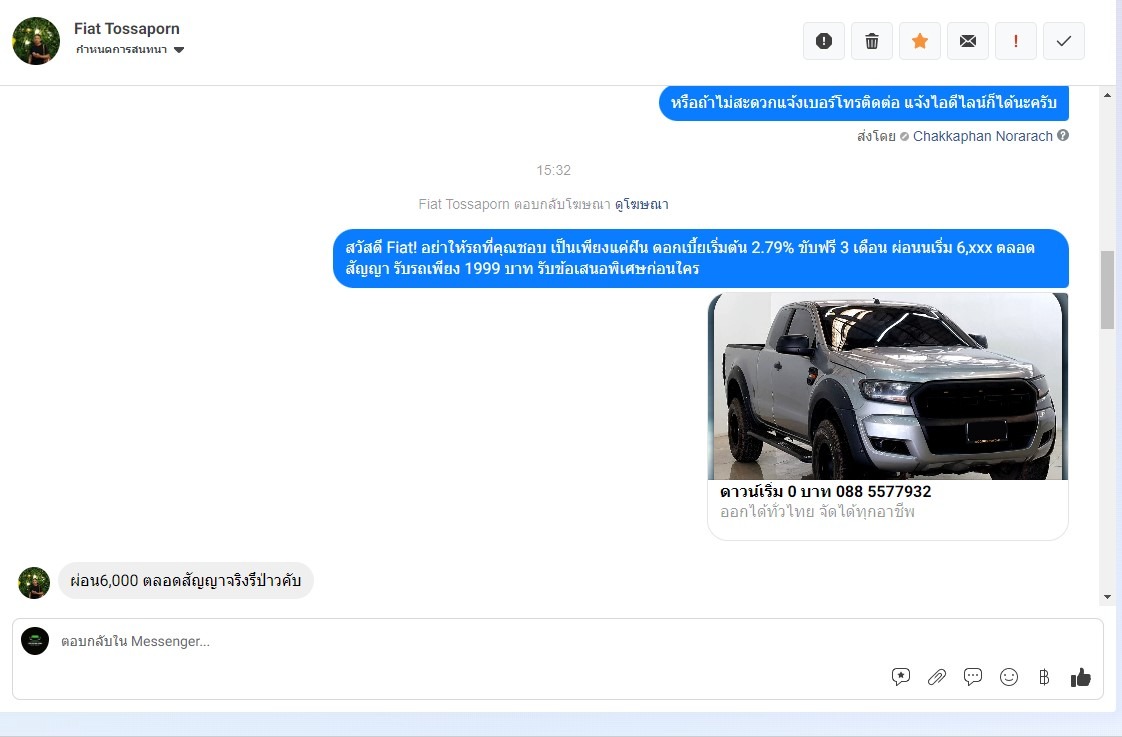The height and width of the screenshot is (737, 1122).
Task: Mark conversation done with checkmark icon
Action: pyautogui.click(x=1063, y=41)
